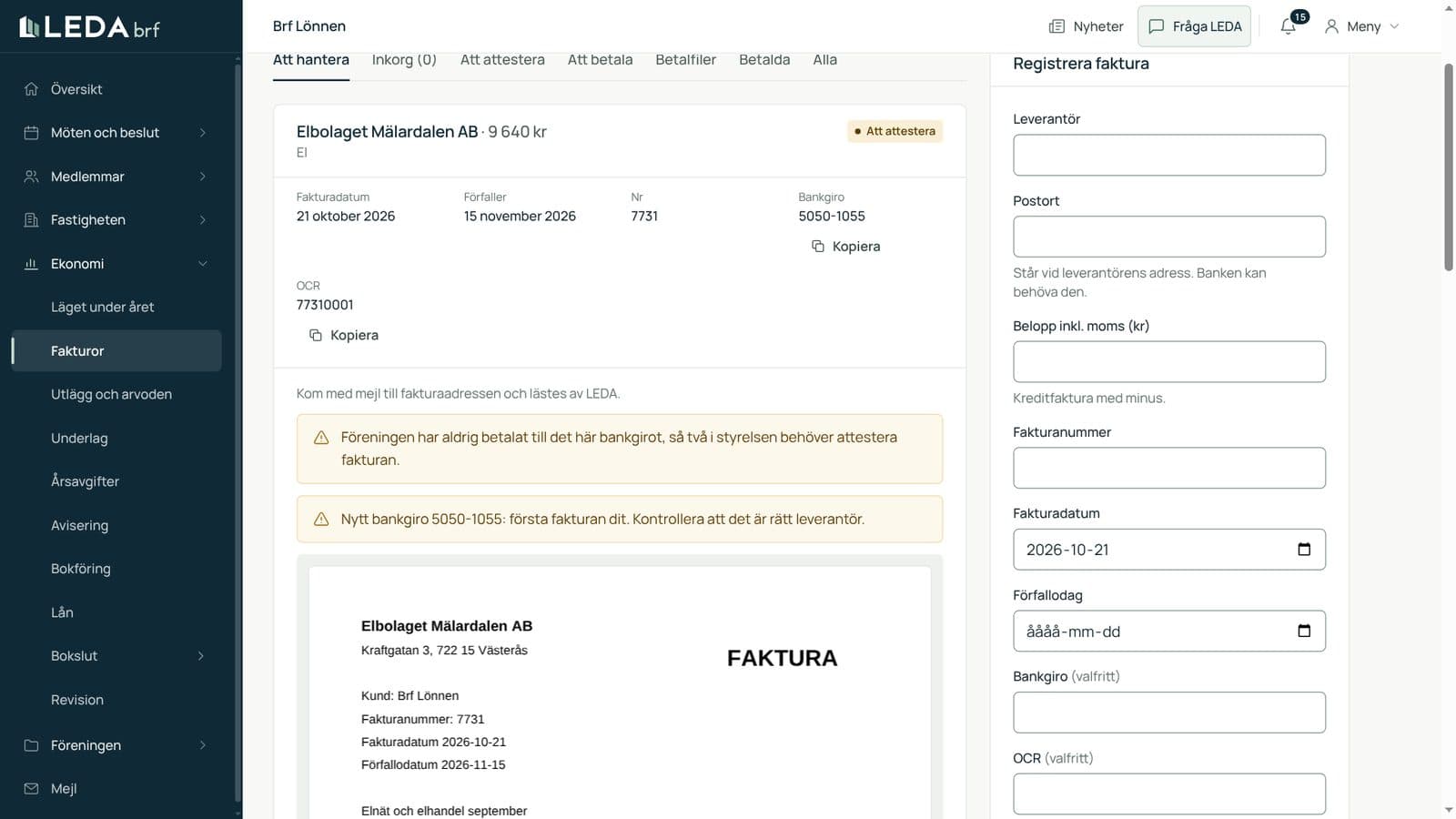Click the user profile icon beside Meny
The image size is (1456, 819).
[1331, 26]
